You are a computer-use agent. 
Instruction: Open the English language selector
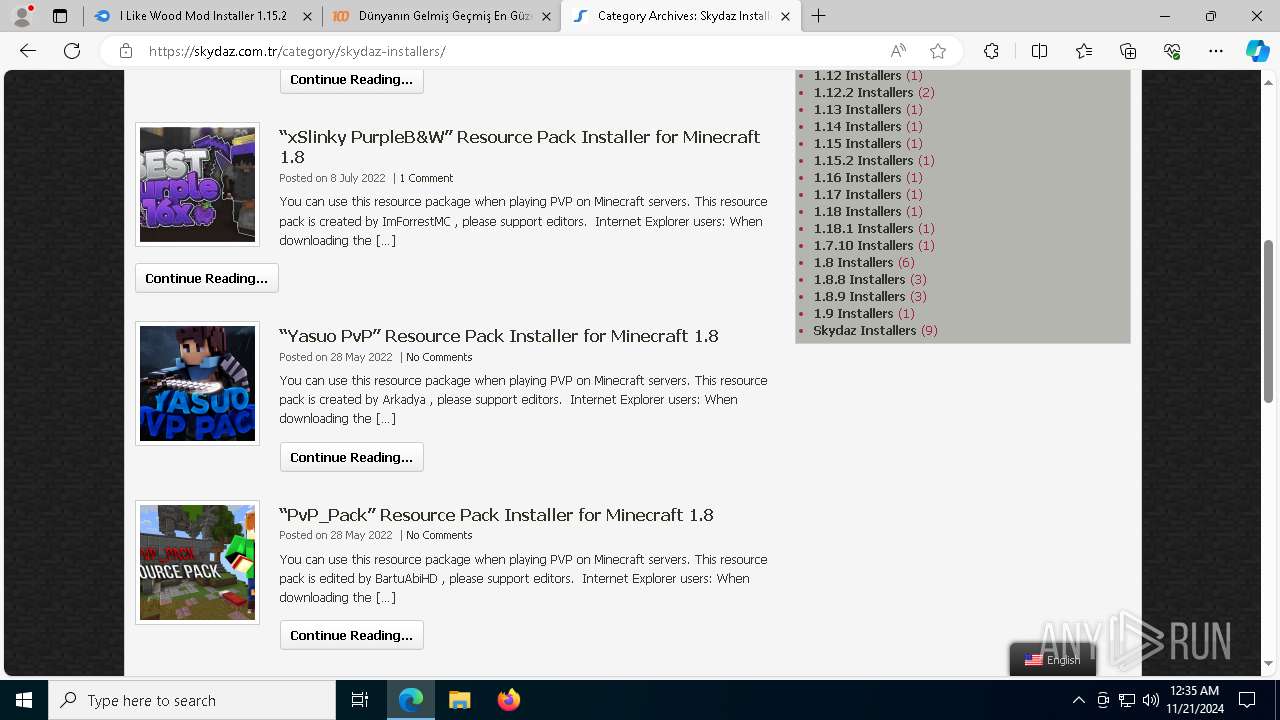(x=1053, y=660)
